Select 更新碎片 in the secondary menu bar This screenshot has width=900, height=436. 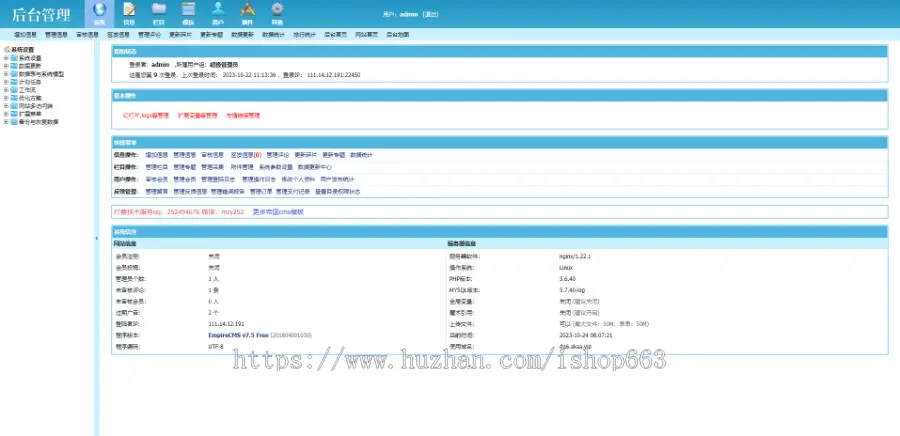pyautogui.click(x=180, y=35)
